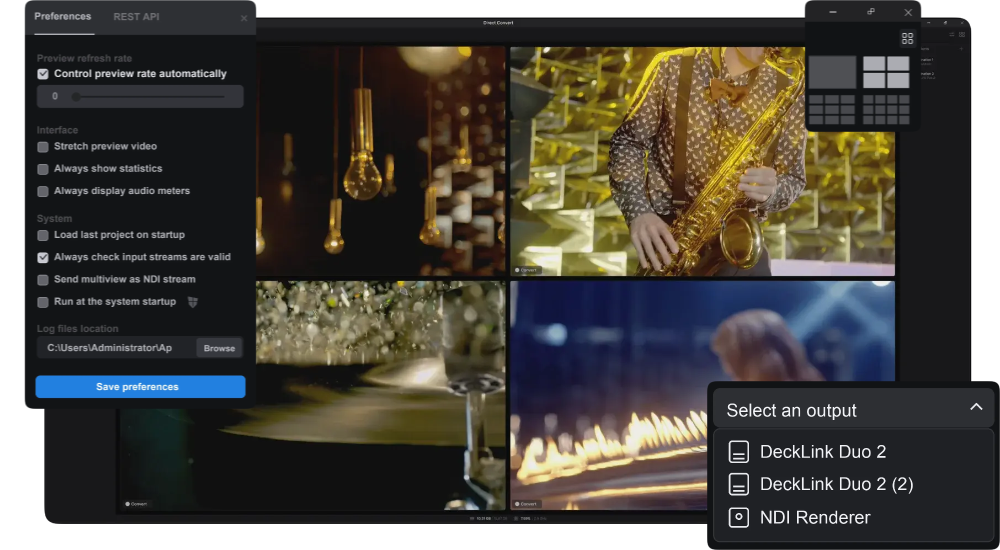Click the saxophone player video preview
The width and height of the screenshot is (1000, 550).
[x=702, y=160]
